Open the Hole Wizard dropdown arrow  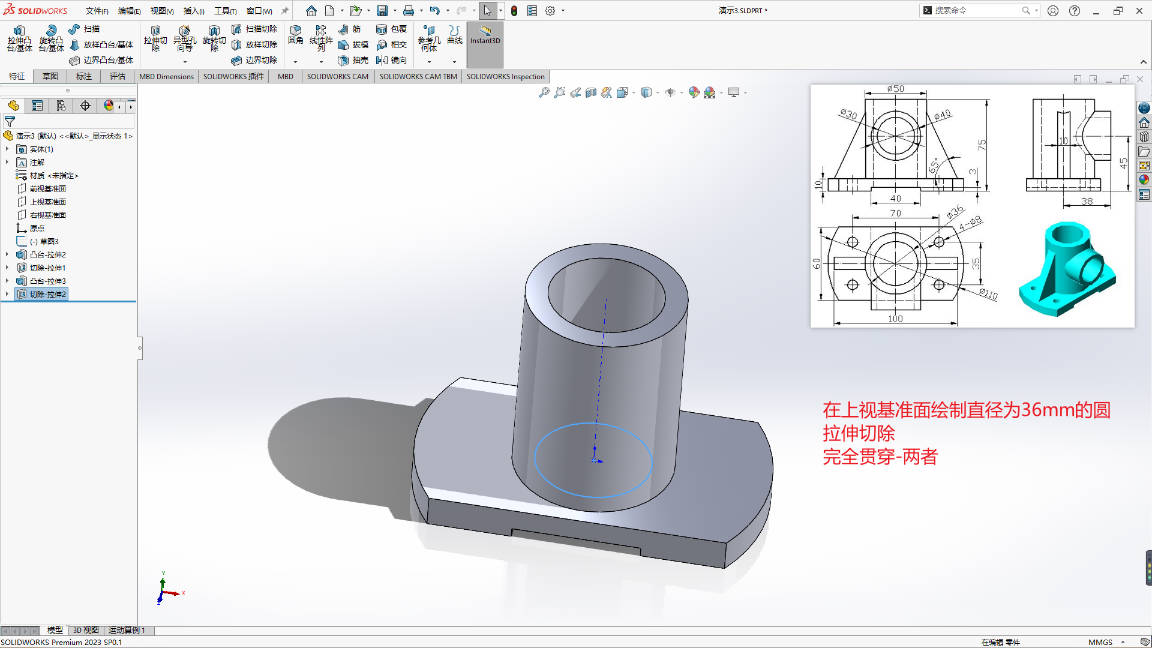(x=184, y=61)
